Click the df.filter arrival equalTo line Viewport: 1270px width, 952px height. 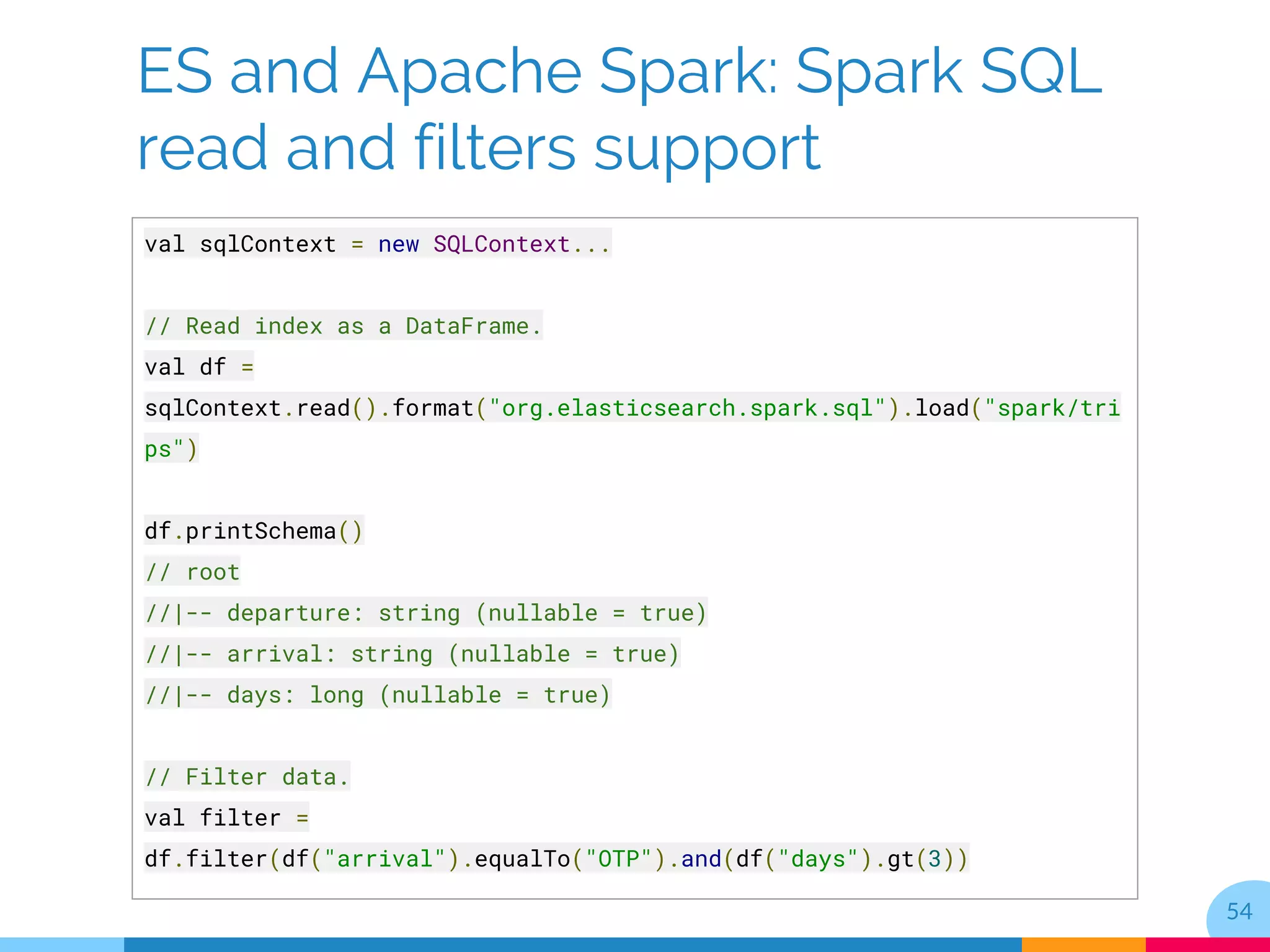[557, 858]
